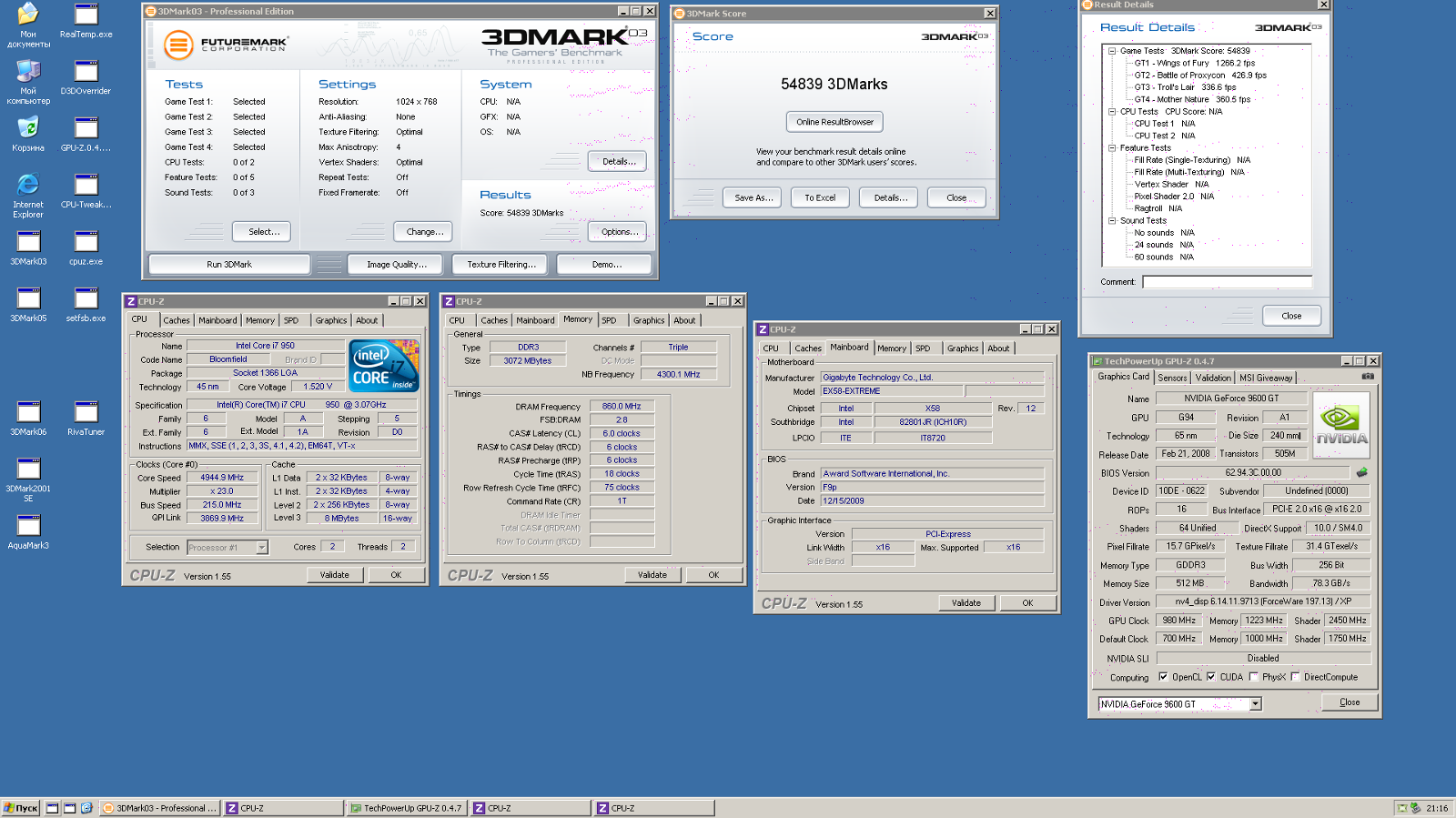The height and width of the screenshot is (818, 1456).
Task: Click Internet Explorer quick launch icon
Action: click(x=86, y=808)
